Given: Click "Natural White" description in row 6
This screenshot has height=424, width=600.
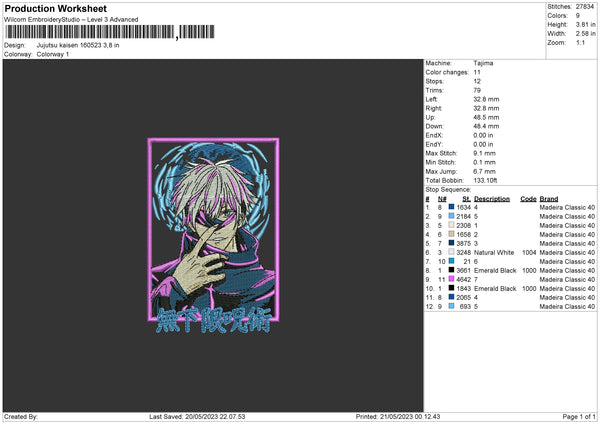Looking at the screenshot, I should (494, 253).
